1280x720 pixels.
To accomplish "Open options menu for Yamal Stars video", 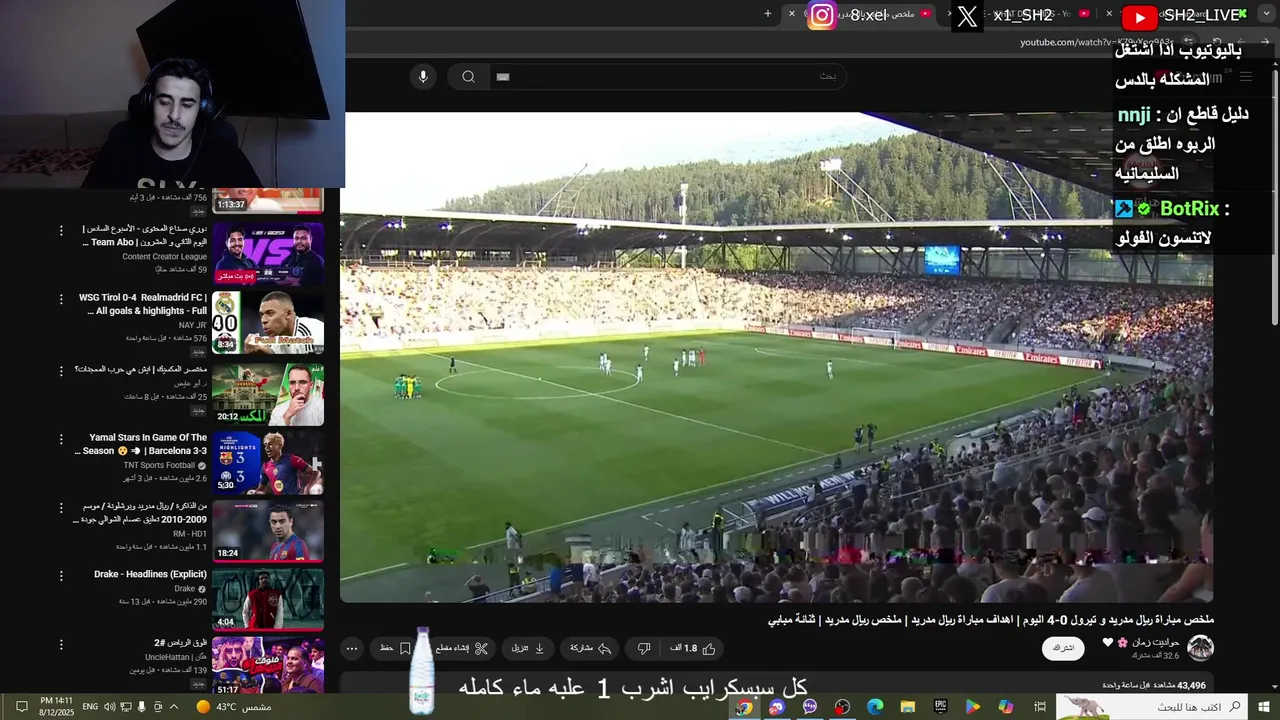I will pyautogui.click(x=61, y=439).
